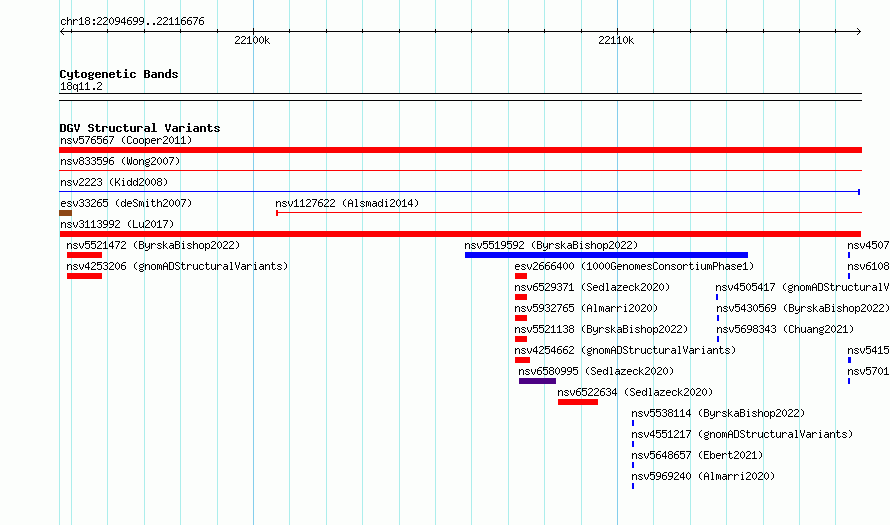Open nsv3113992 (Lu2017) variant label
This screenshot has width=890, height=525.
[x=117, y=224]
